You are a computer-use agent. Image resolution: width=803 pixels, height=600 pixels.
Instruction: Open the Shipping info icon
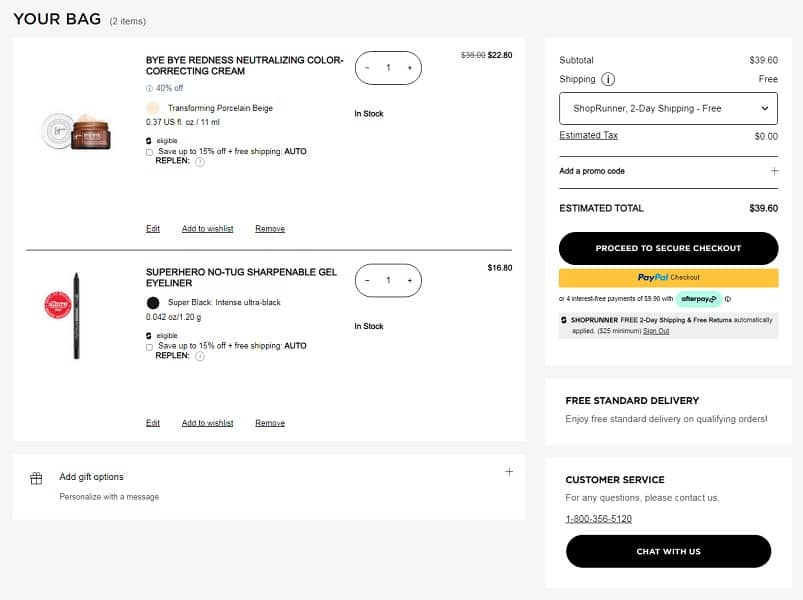pos(608,80)
